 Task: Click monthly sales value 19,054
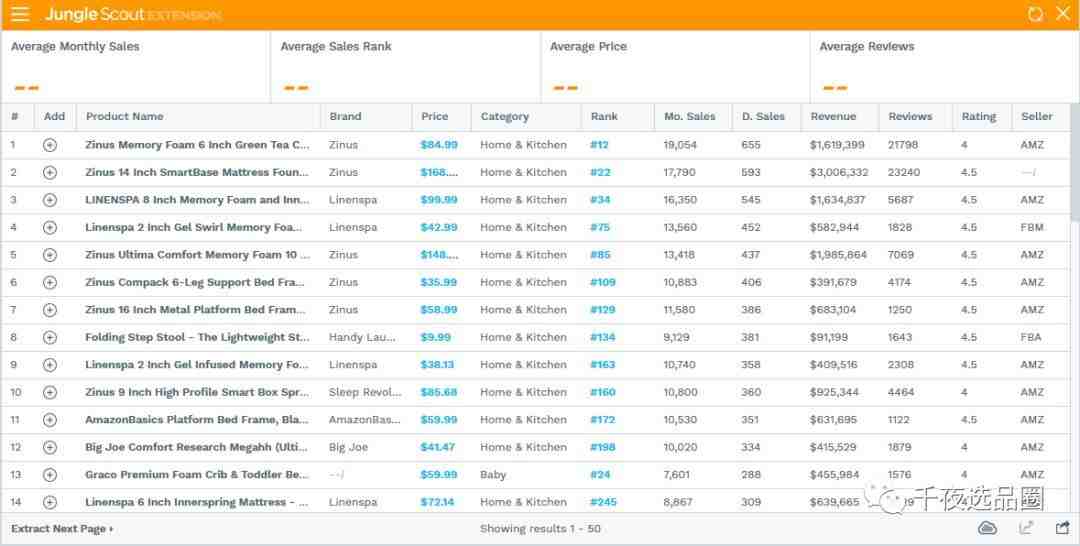click(x=681, y=145)
